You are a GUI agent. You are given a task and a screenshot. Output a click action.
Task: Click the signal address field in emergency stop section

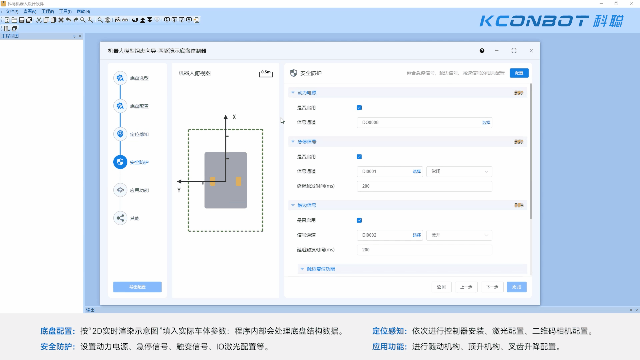[390, 171]
